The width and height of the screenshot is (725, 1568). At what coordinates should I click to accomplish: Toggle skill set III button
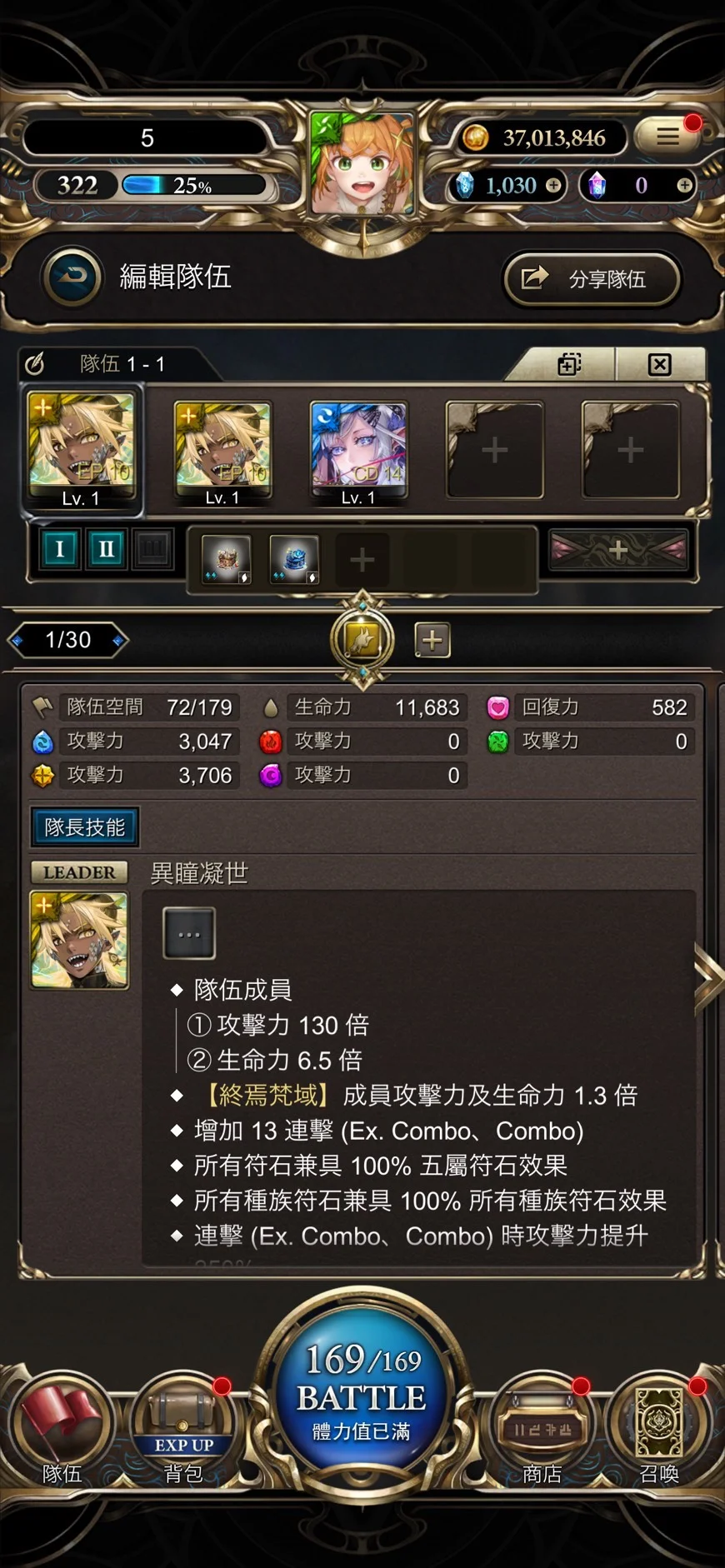[x=152, y=549]
